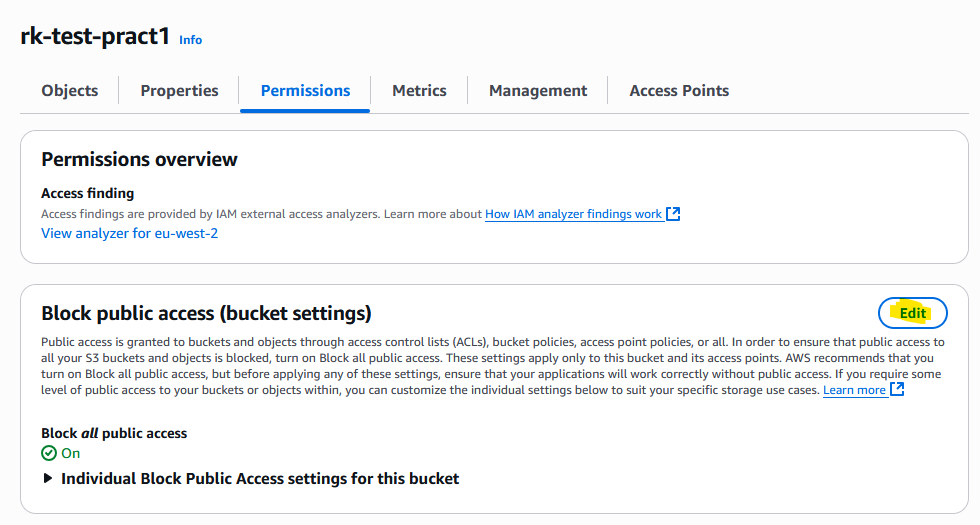
Task: Switch to the Objects tab
Action: [70, 90]
